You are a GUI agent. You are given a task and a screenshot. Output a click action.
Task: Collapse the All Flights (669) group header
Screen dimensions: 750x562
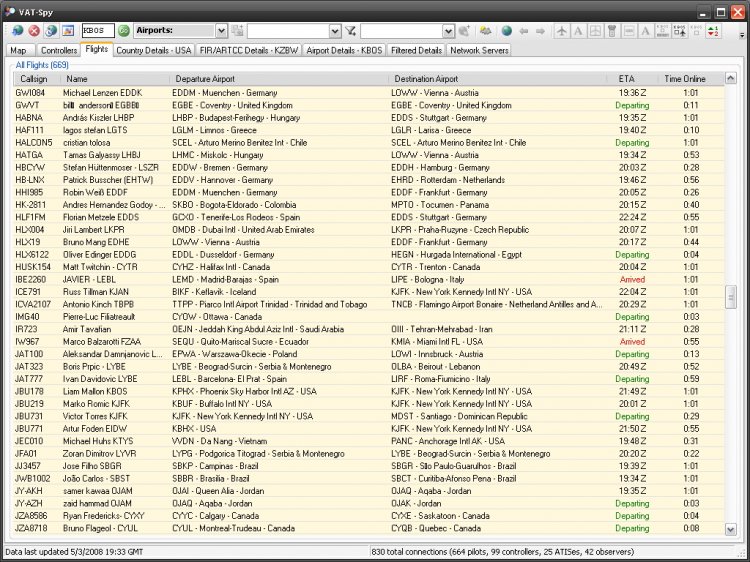(42, 65)
